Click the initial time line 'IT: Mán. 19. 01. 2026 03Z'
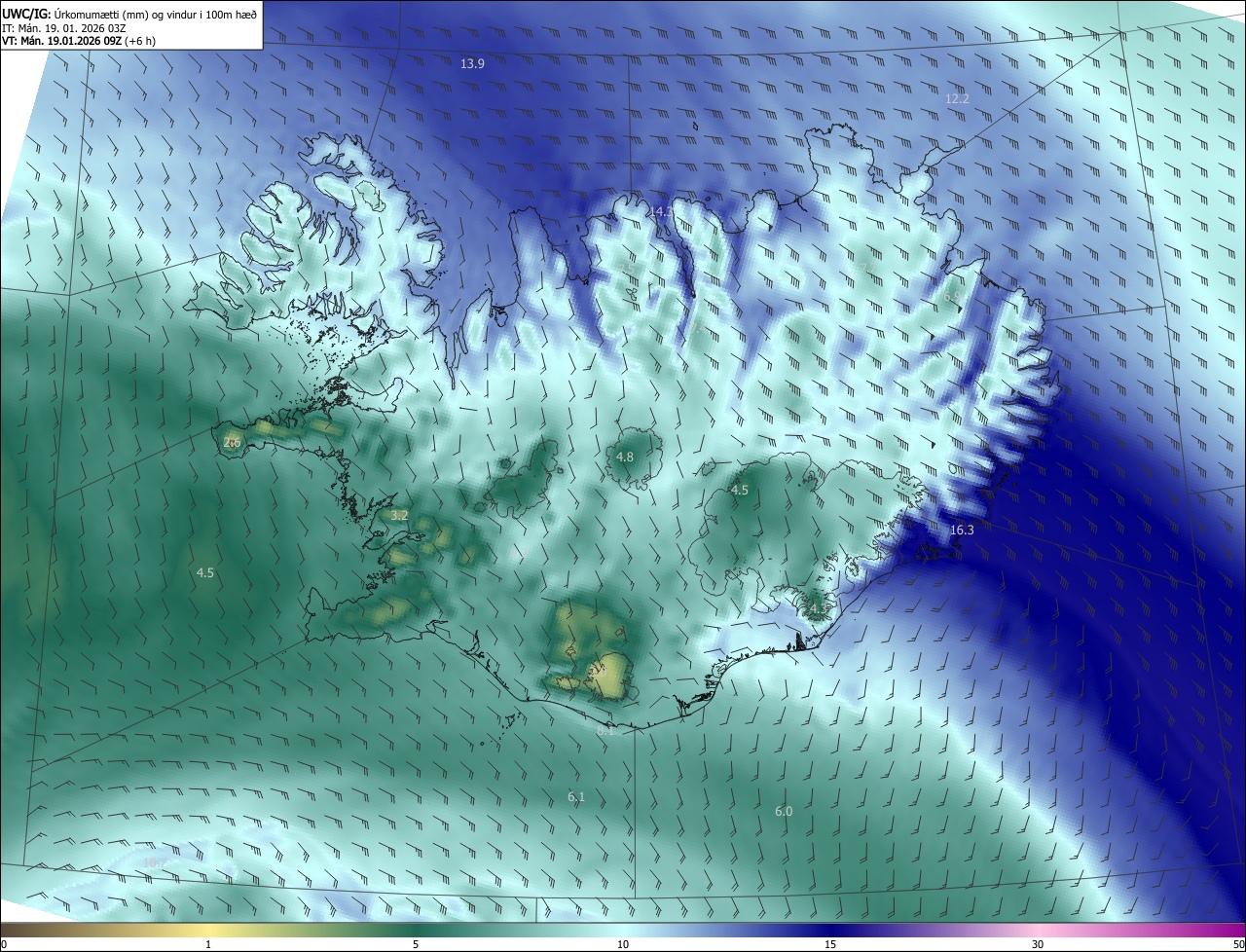This screenshot has width=1246, height=952. click(x=62, y=28)
